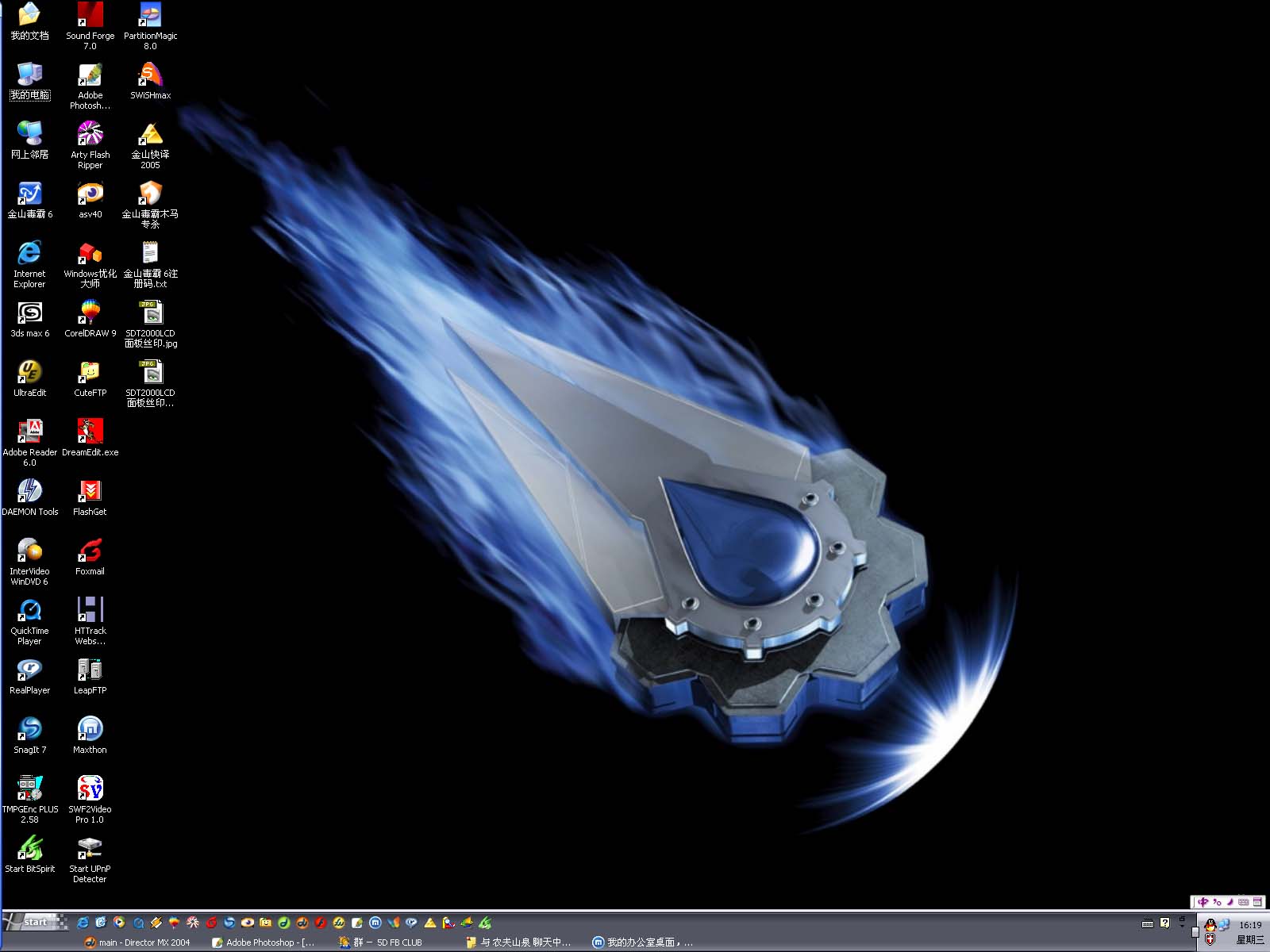The image size is (1270, 952).
Task: Select the 3ds max 6 desktop icon
Action: 29,319
